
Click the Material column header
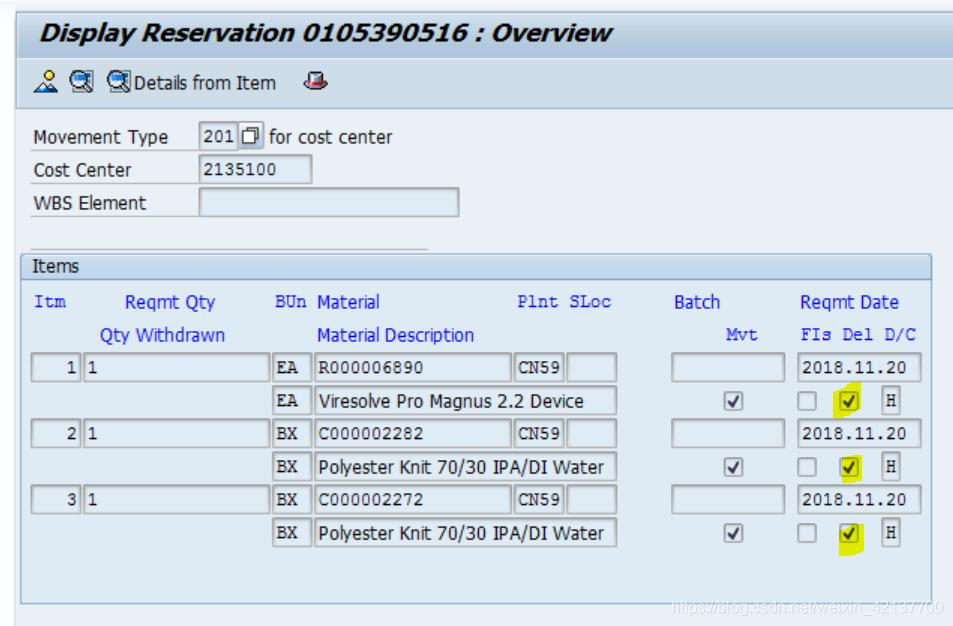point(348,302)
